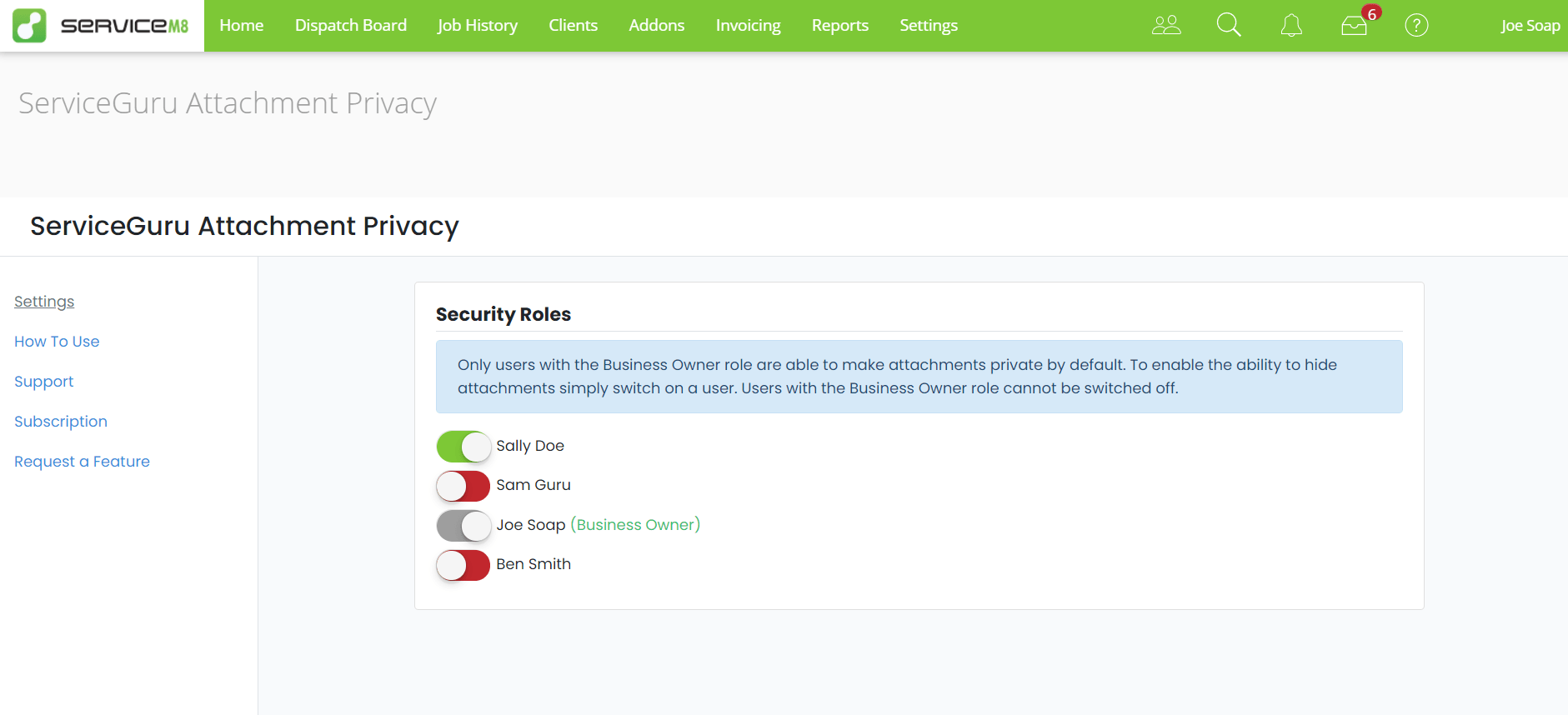Navigate to Clients menu

click(574, 26)
